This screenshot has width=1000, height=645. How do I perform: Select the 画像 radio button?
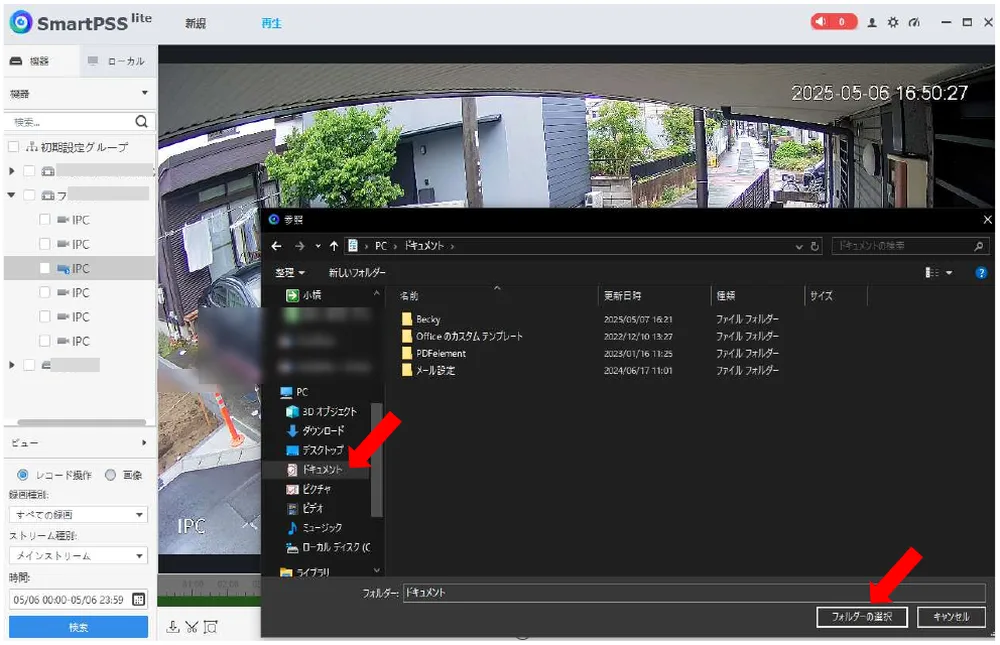coord(110,475)
